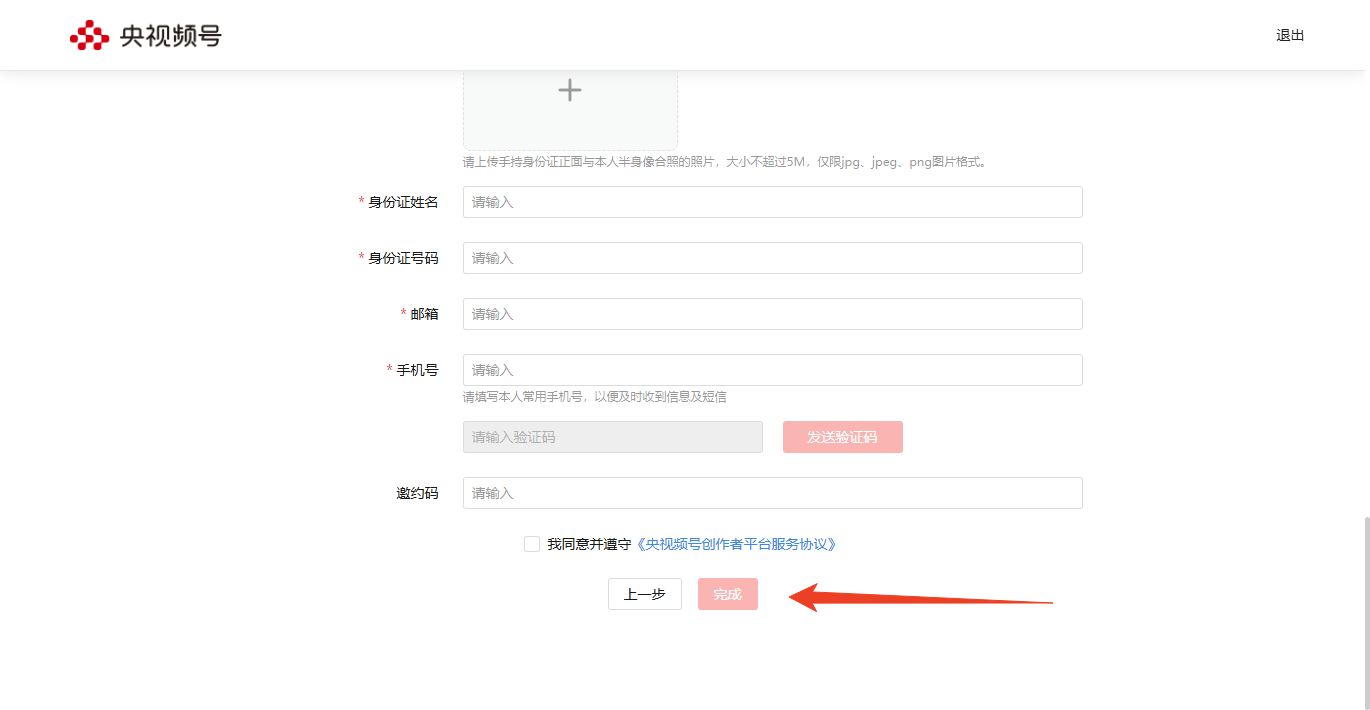Log out via the 退出 link
Screen dimensions: 1370x710
1290,36
